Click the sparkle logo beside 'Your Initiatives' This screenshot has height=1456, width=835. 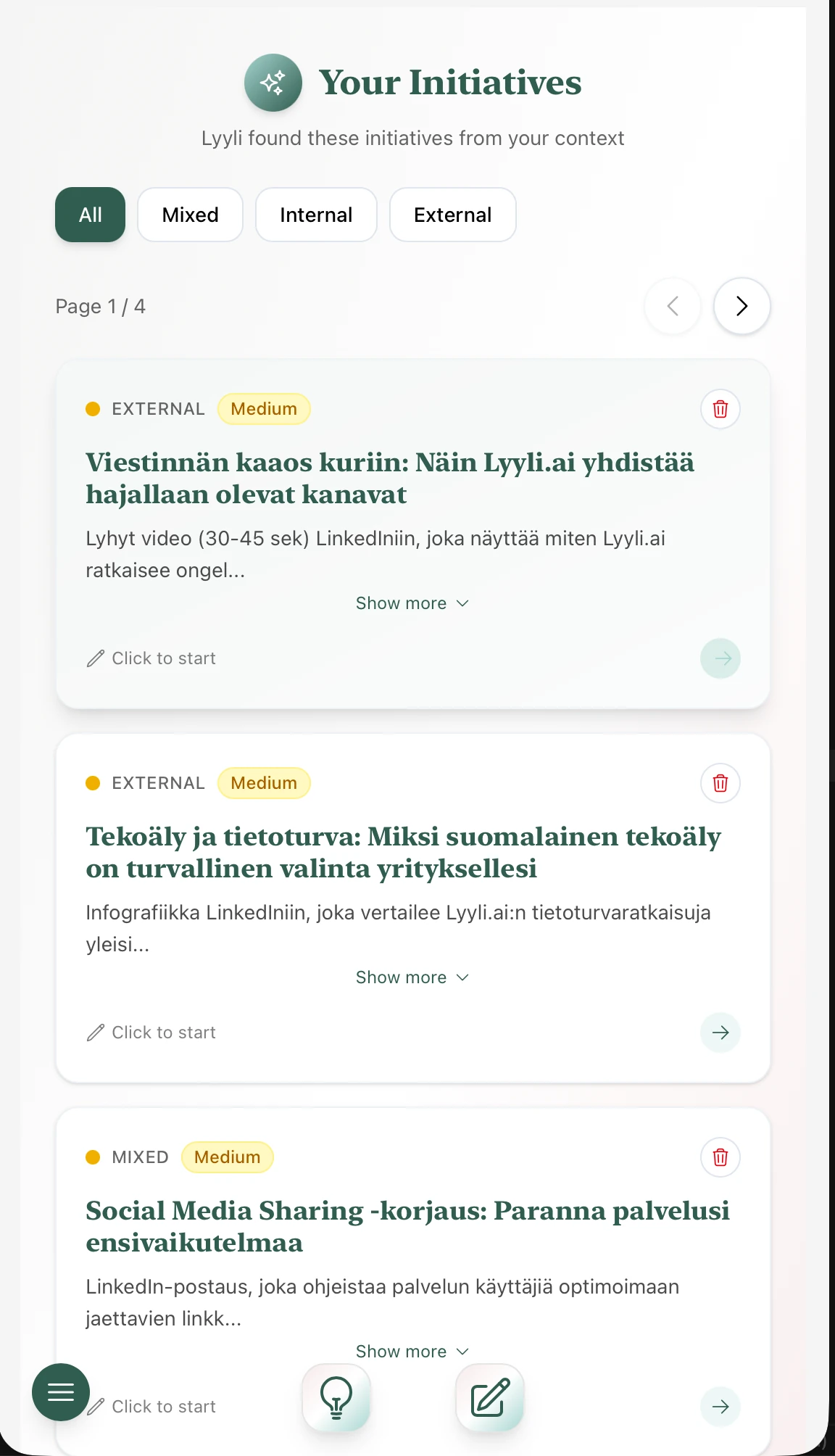click(x=273, y=82)
